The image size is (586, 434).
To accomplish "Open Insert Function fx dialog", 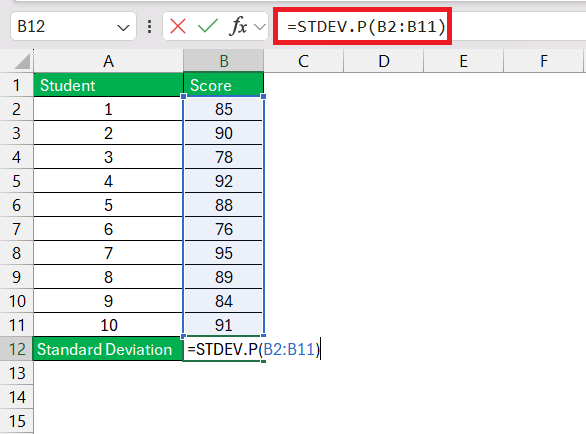I will 238,26.
